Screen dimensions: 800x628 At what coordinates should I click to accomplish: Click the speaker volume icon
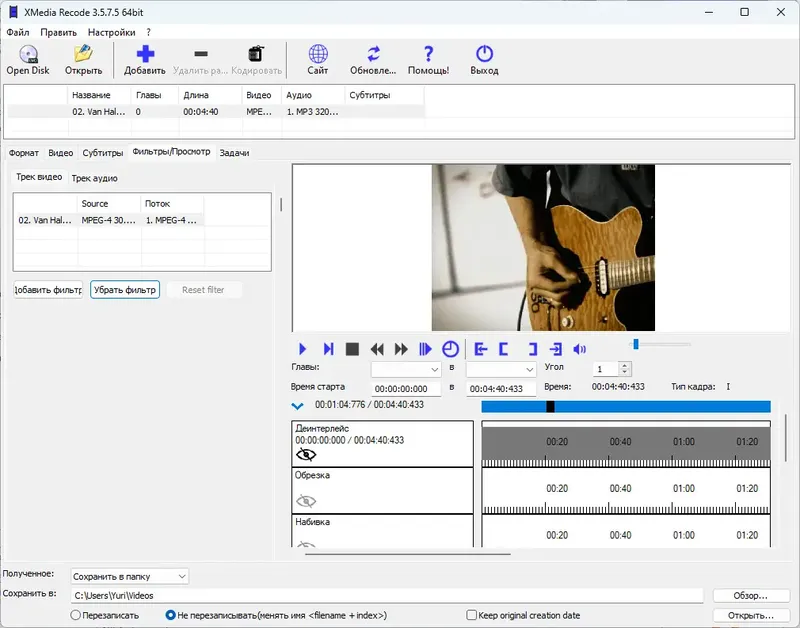(579, 349)
